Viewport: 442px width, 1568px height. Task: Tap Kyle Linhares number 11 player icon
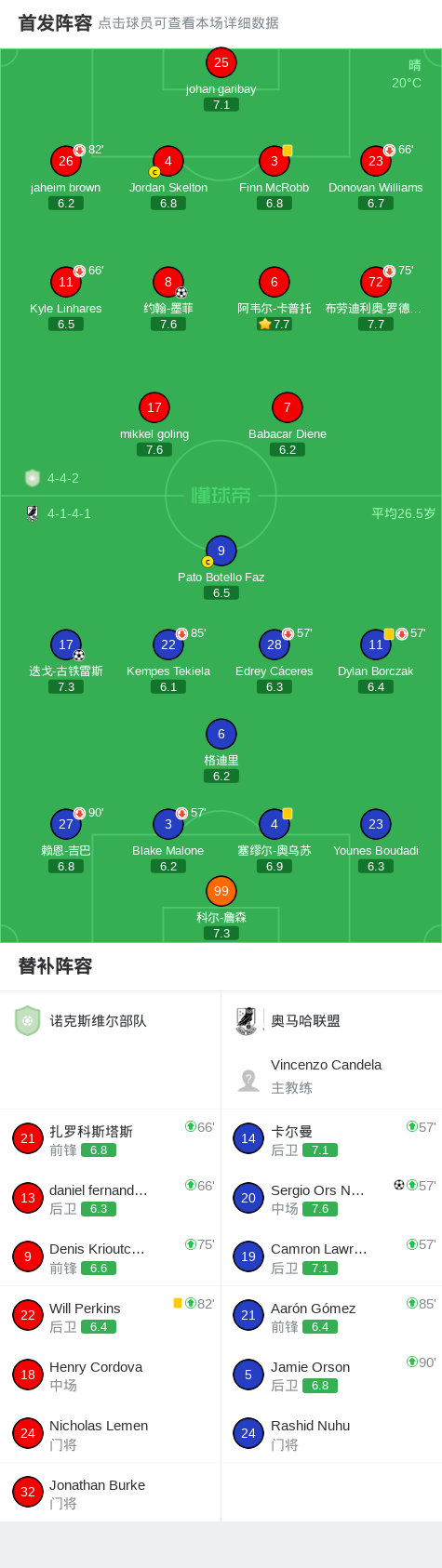click(66, 282)
